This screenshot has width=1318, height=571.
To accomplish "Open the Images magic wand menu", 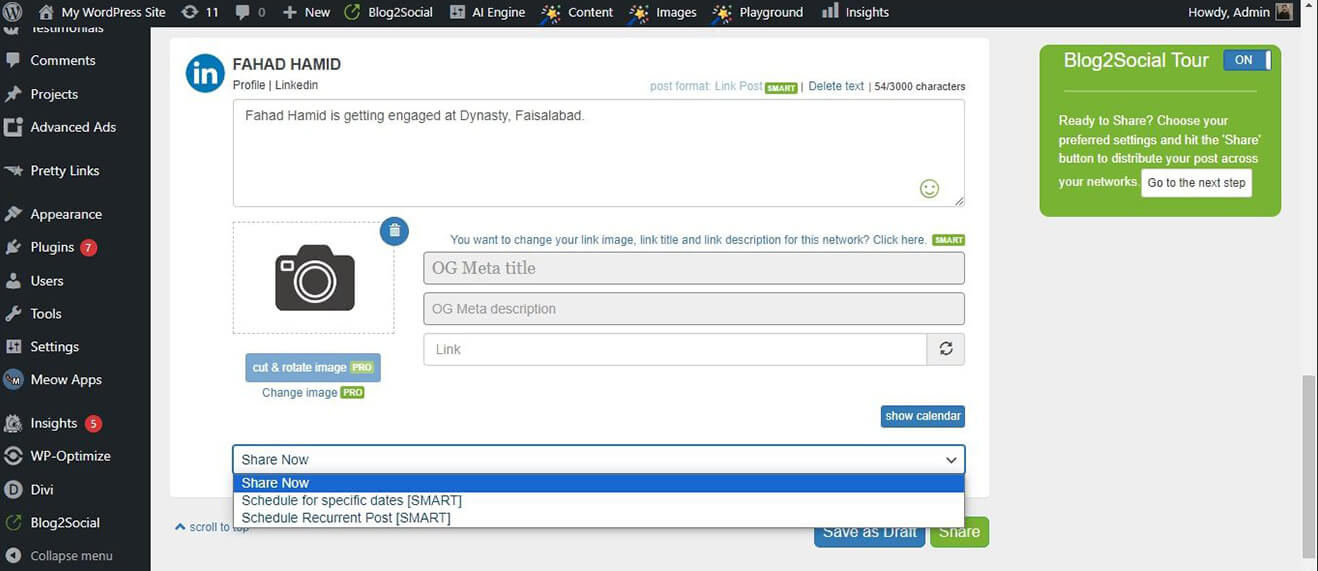I will click(663, 12).
